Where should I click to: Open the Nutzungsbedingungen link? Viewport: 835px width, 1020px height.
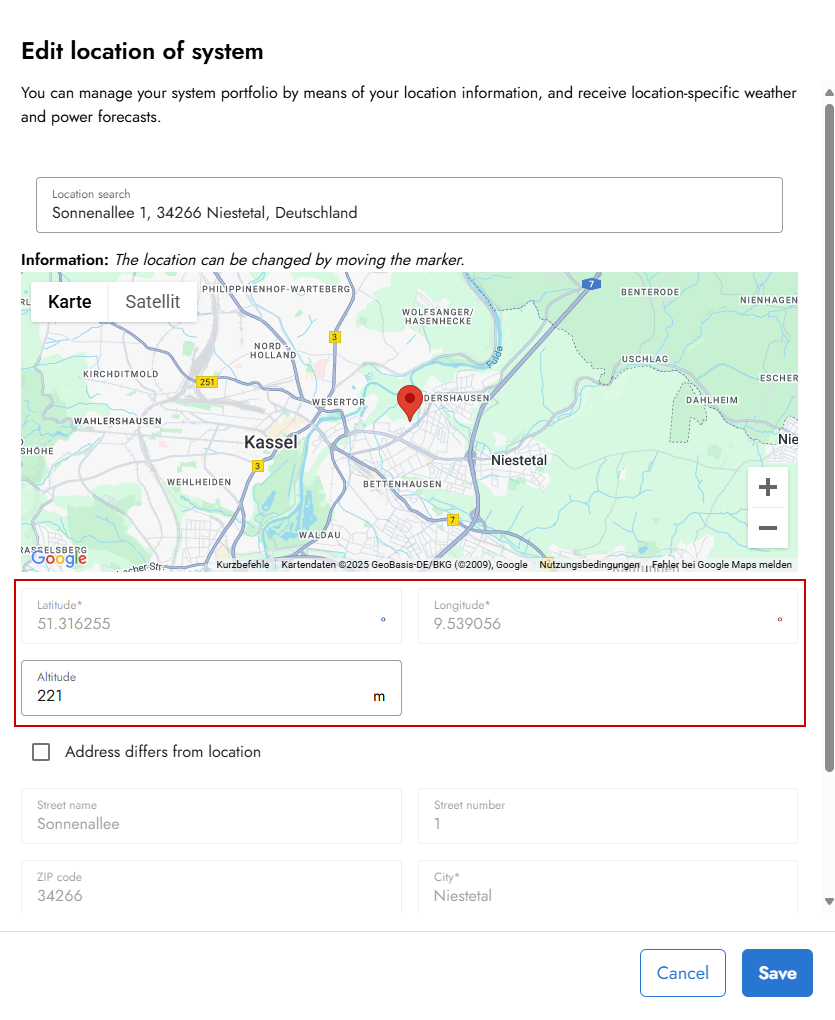[x=591, y=564]
